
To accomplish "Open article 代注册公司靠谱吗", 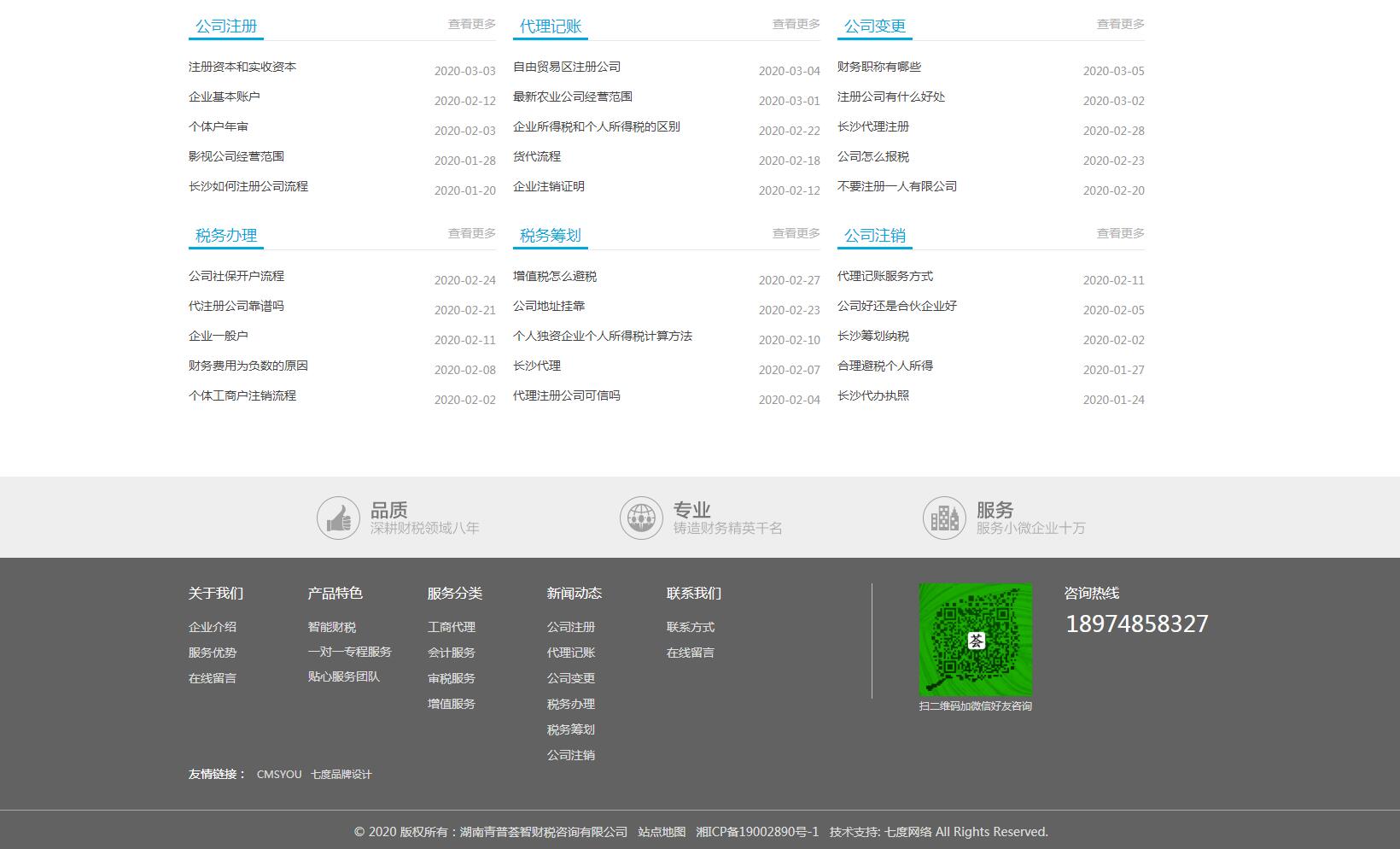I will [236, 306].
